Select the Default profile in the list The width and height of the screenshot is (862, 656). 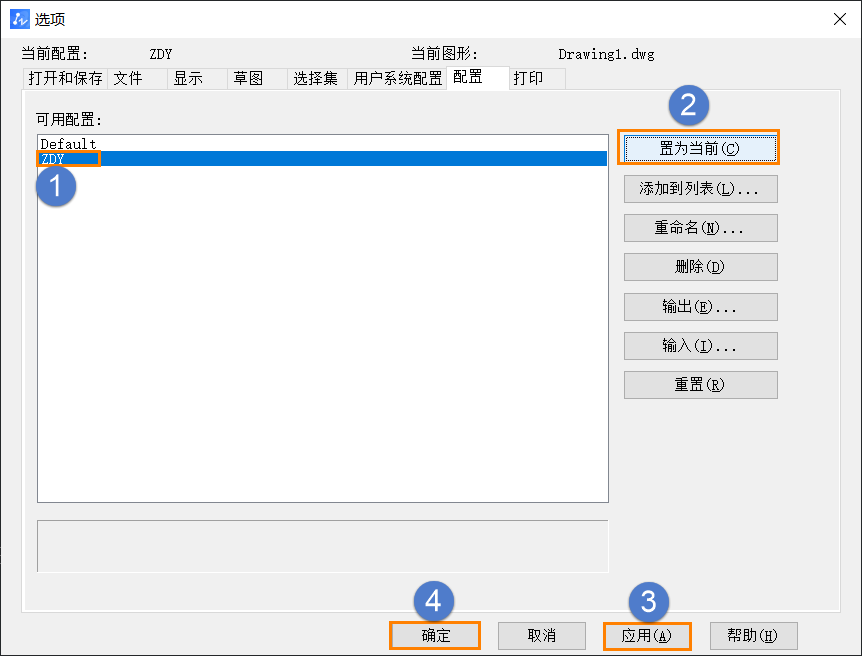tap(322, 144)
